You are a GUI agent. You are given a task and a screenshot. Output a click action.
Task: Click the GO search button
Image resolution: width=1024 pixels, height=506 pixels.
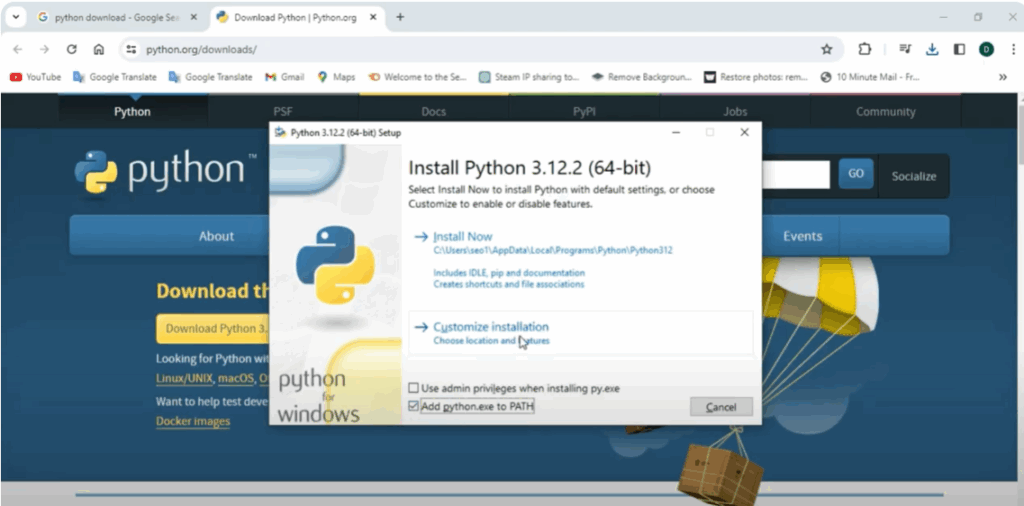click(x=856, y=174)
